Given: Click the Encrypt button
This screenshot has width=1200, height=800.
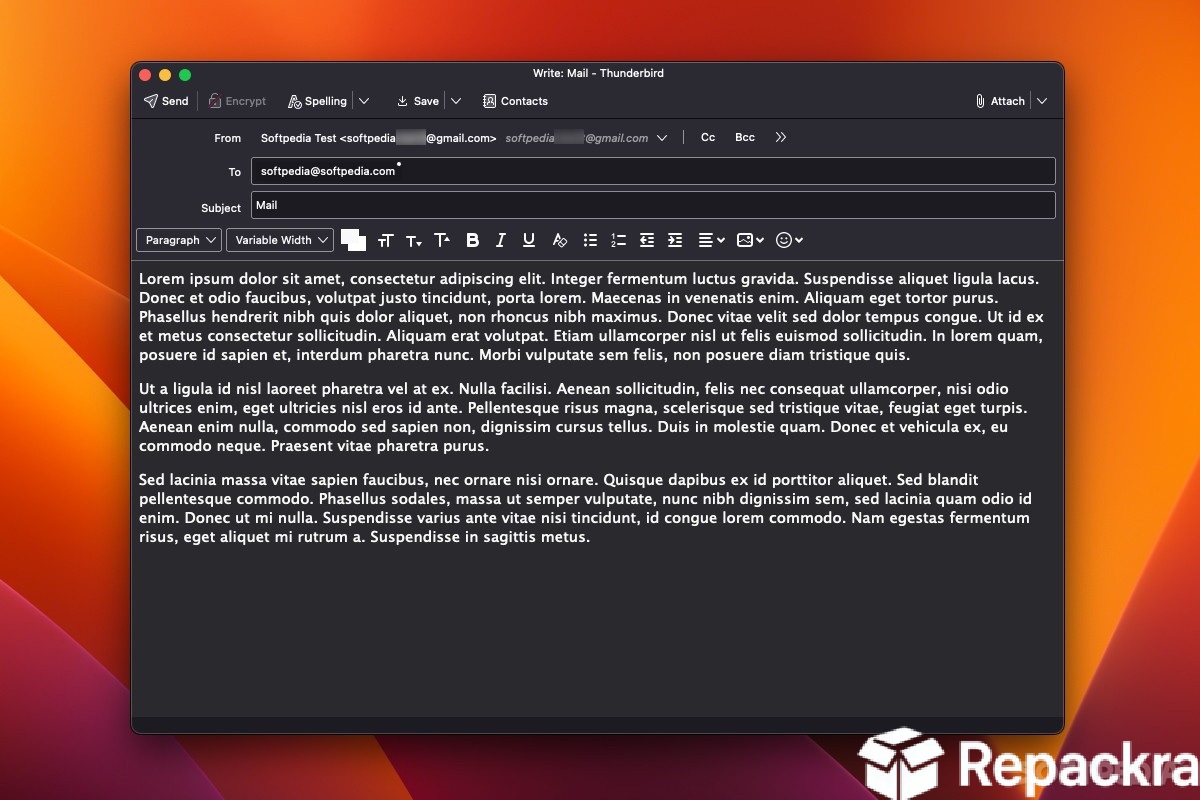Looking at the screenshot, I should click(237, 101).
